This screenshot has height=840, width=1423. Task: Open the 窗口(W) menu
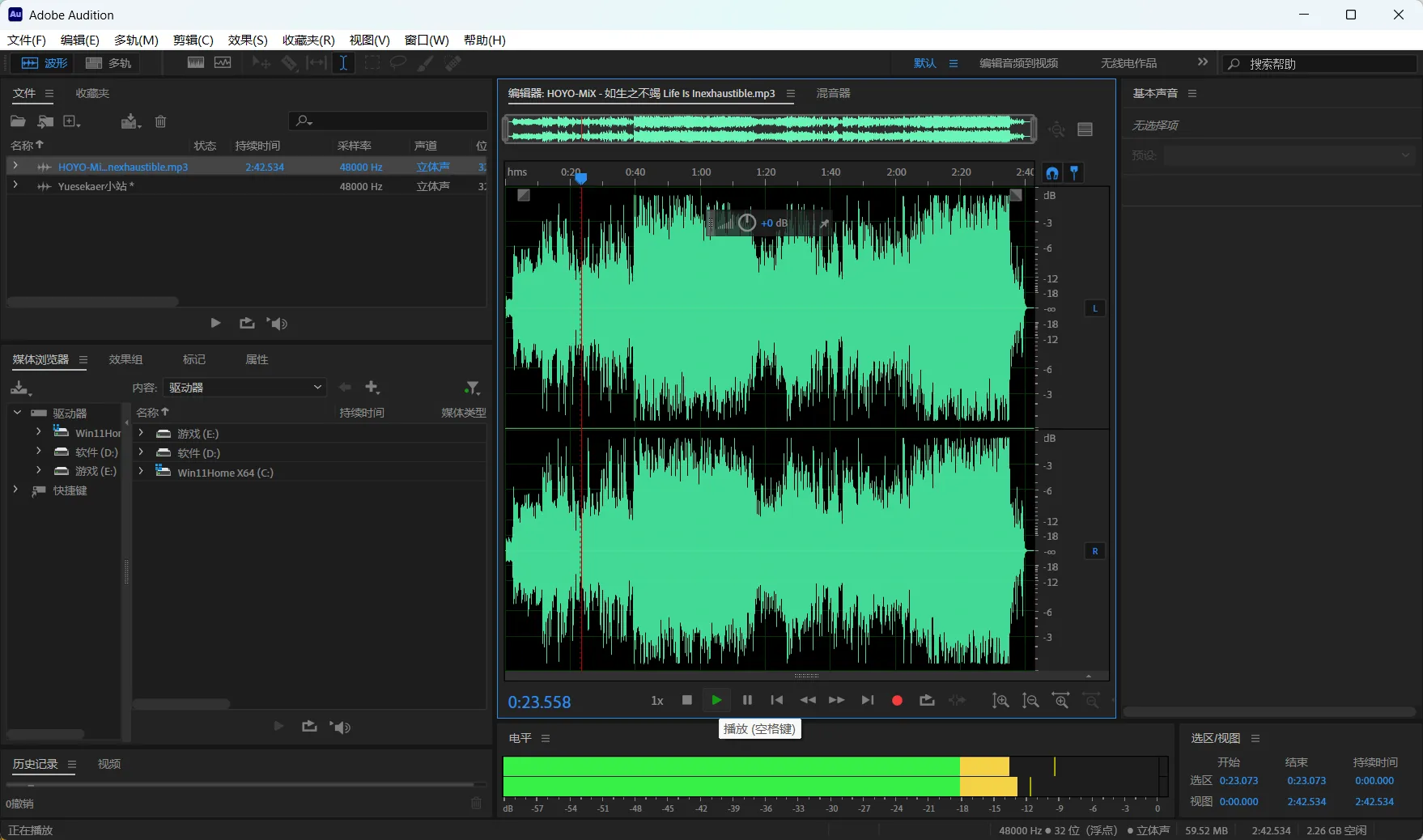(x=427, y=40)
